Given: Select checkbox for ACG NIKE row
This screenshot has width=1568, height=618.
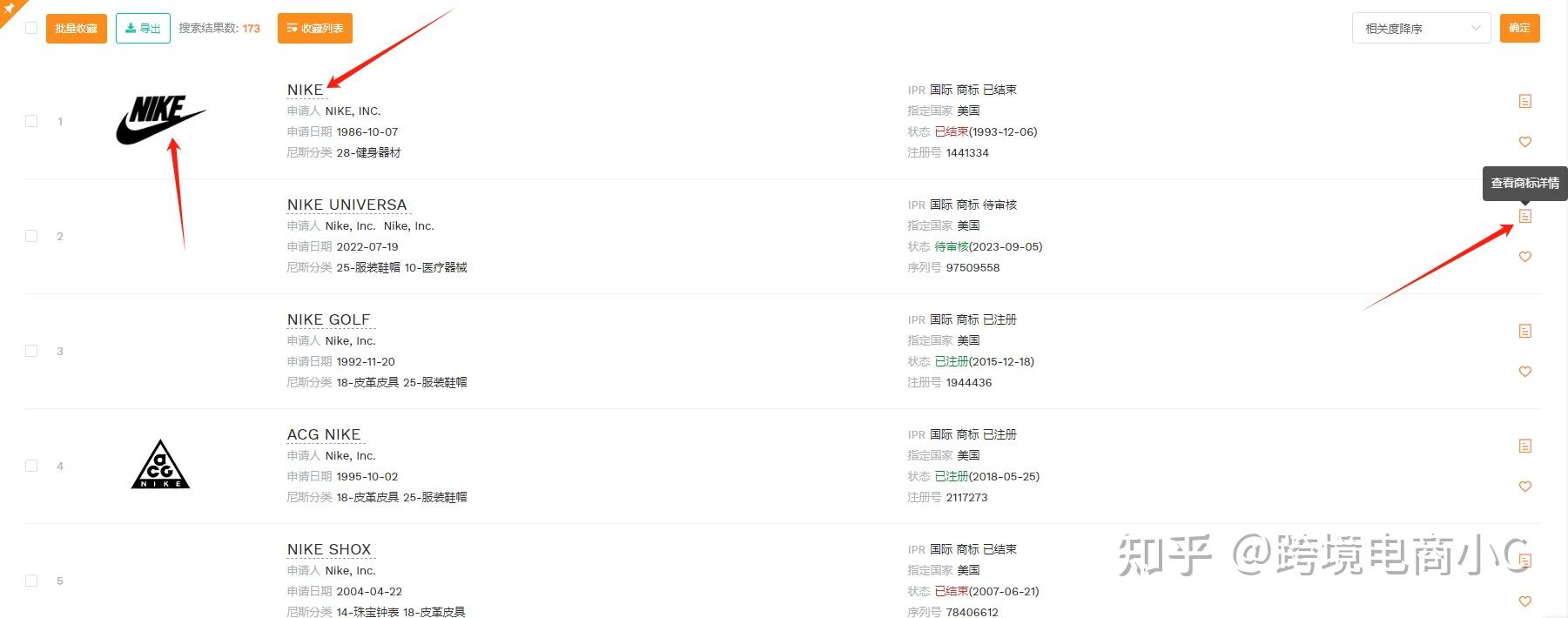Looking at the screenshot, I should [31, 466].
